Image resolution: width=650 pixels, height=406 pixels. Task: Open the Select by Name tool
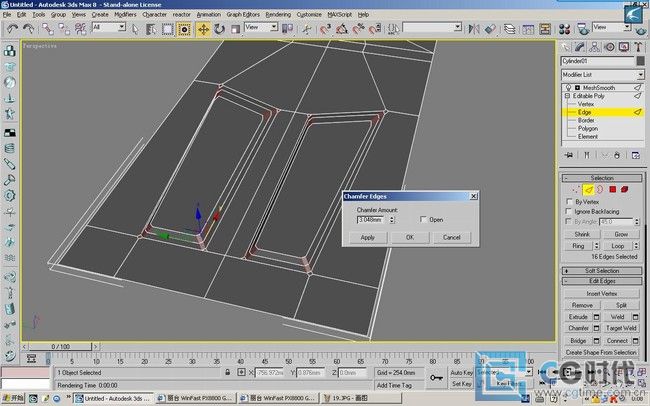tap(151, 29)
